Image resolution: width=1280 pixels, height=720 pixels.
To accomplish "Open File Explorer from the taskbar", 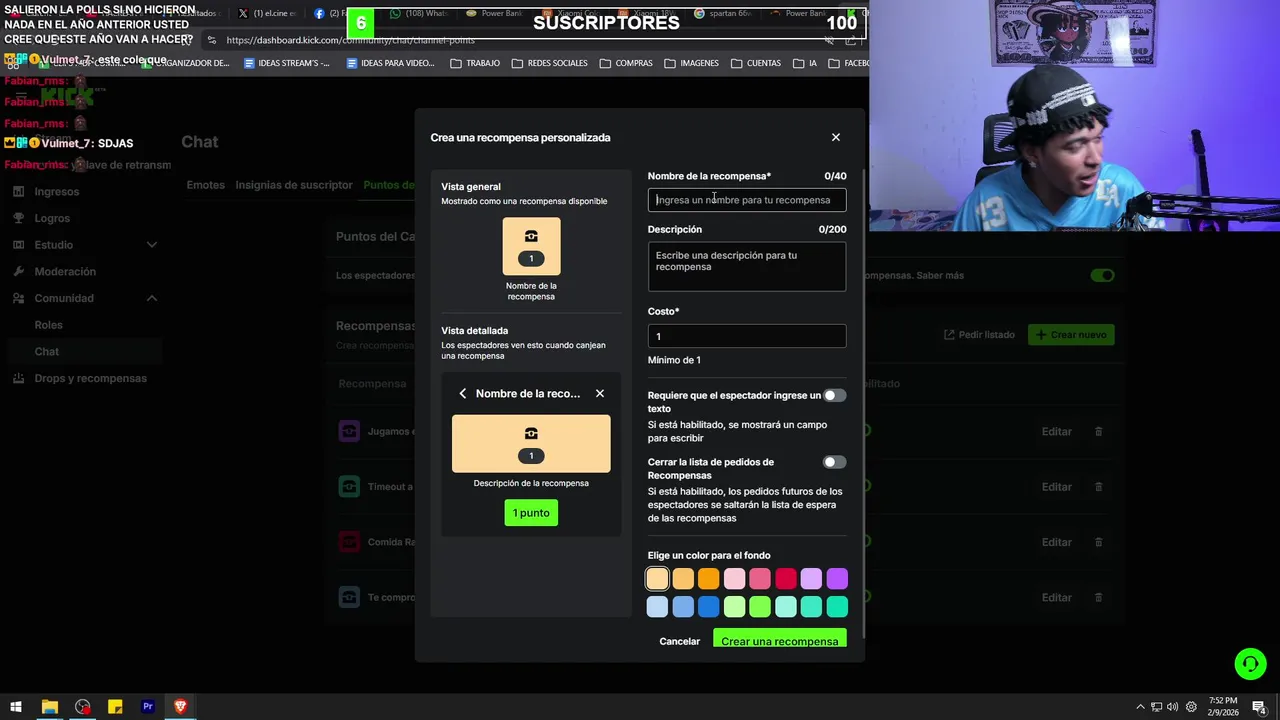I will (49, 707).
